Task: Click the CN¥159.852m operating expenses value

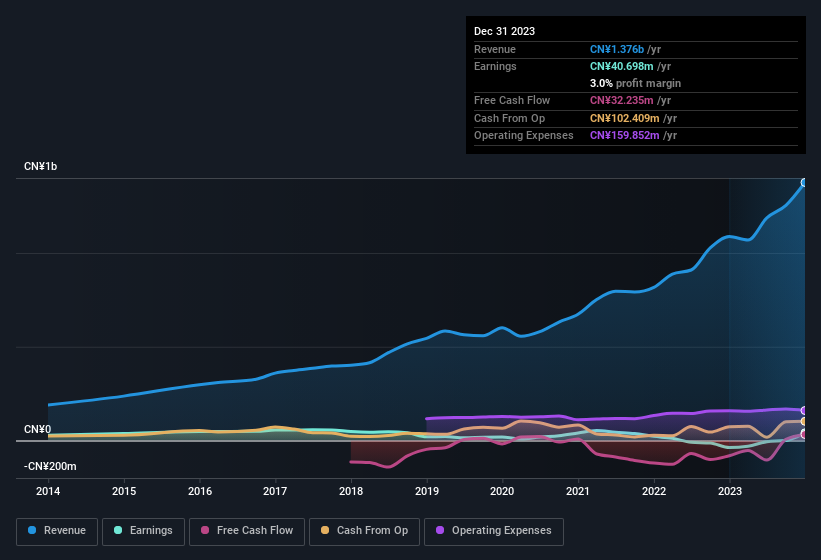Action: (x=625, y=136)
